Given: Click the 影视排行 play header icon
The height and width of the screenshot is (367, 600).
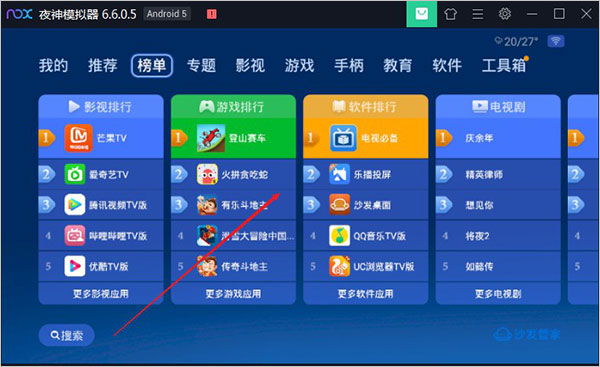Looking at the screenshot, I should pyautogui.click(x=74, y=106).
